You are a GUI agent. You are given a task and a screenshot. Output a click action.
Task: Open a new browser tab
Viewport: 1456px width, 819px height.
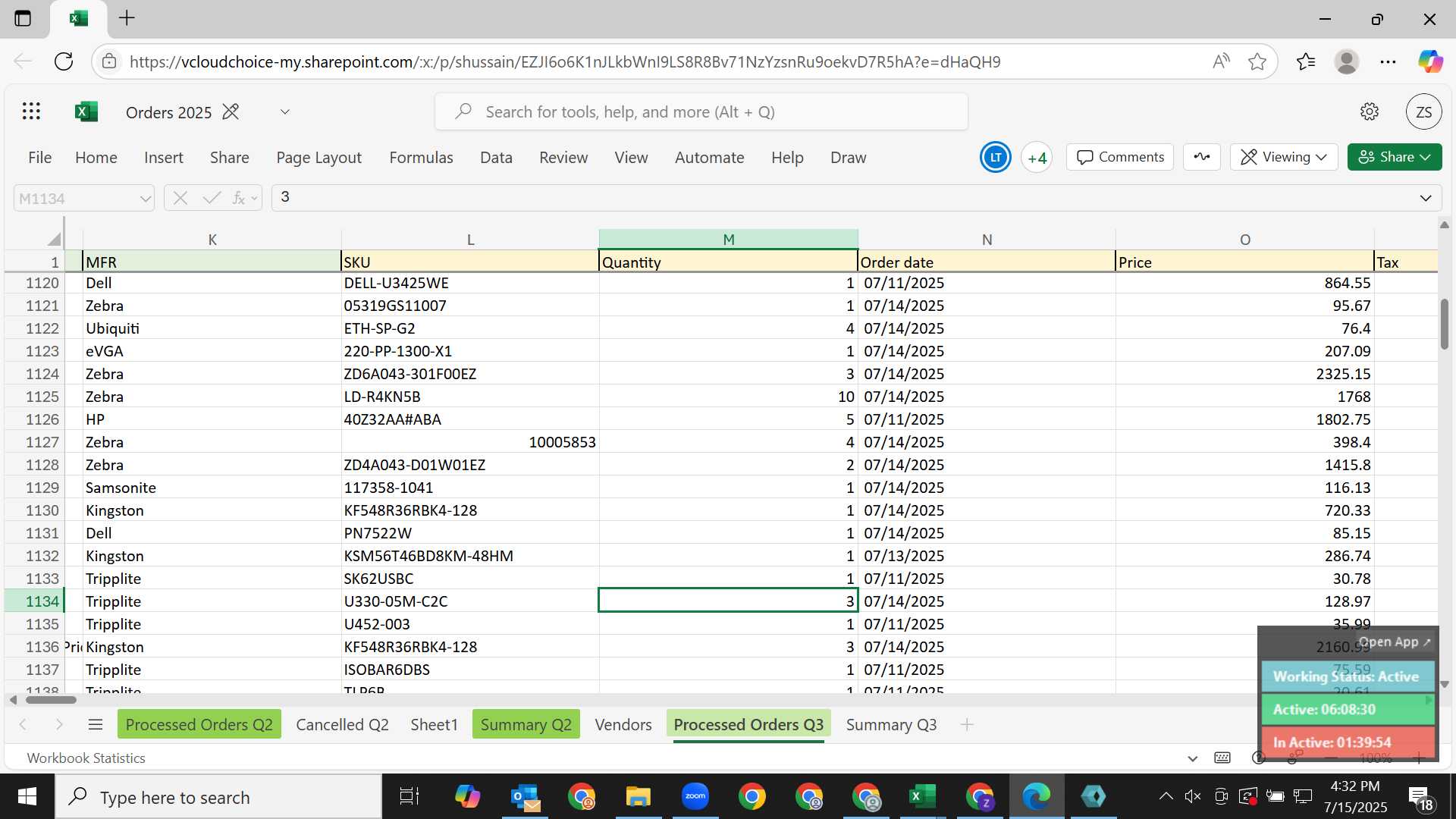tap(127, 18)
